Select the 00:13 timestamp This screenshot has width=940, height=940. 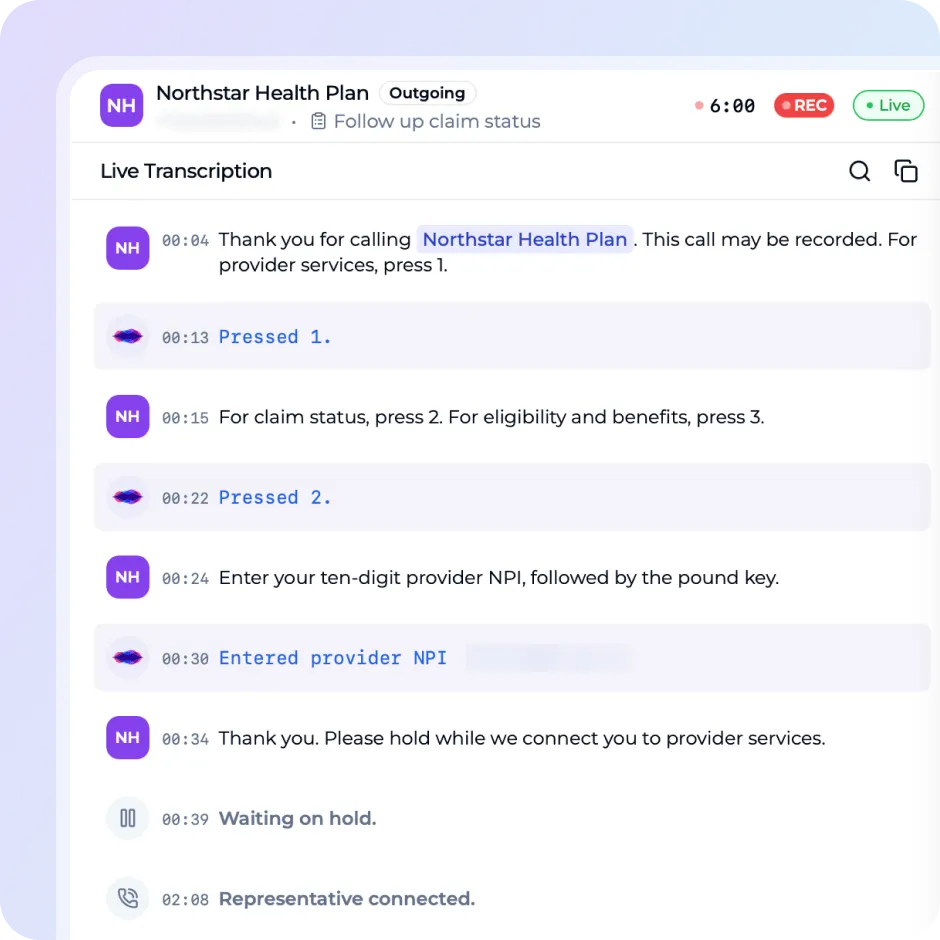pyautogui.click(x=185, y=338)
